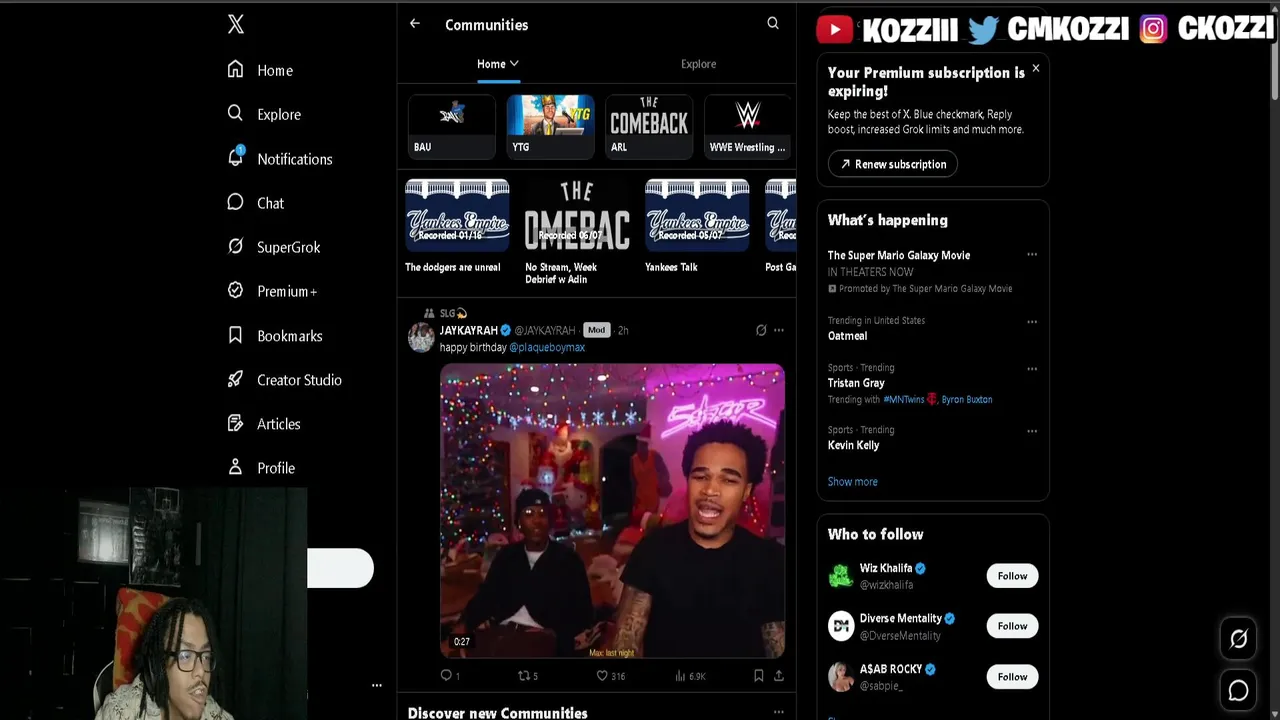Go to Home in sidebar
The height and width of the screenshot is (720, 1280).
[x=260, y=70]
